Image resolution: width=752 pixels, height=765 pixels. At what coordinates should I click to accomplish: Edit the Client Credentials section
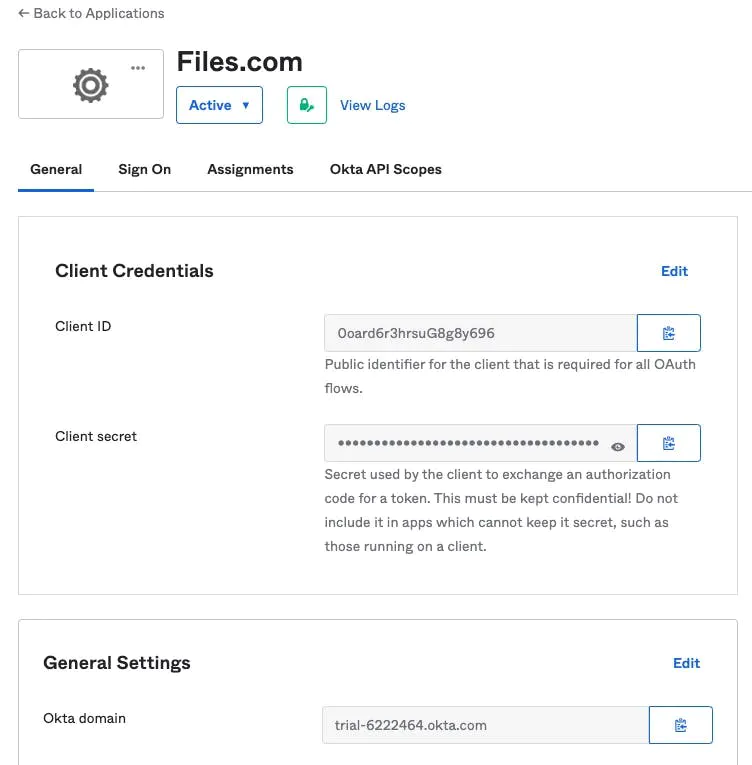tap(674, 271)
